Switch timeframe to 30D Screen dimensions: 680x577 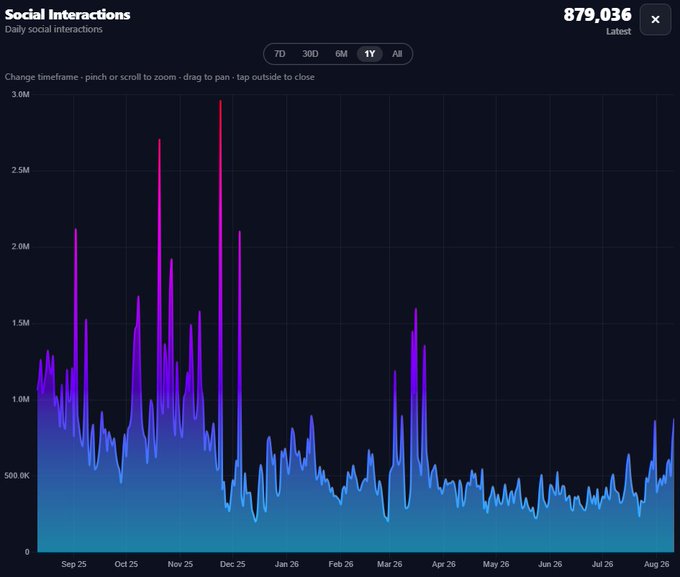(310, 54)
